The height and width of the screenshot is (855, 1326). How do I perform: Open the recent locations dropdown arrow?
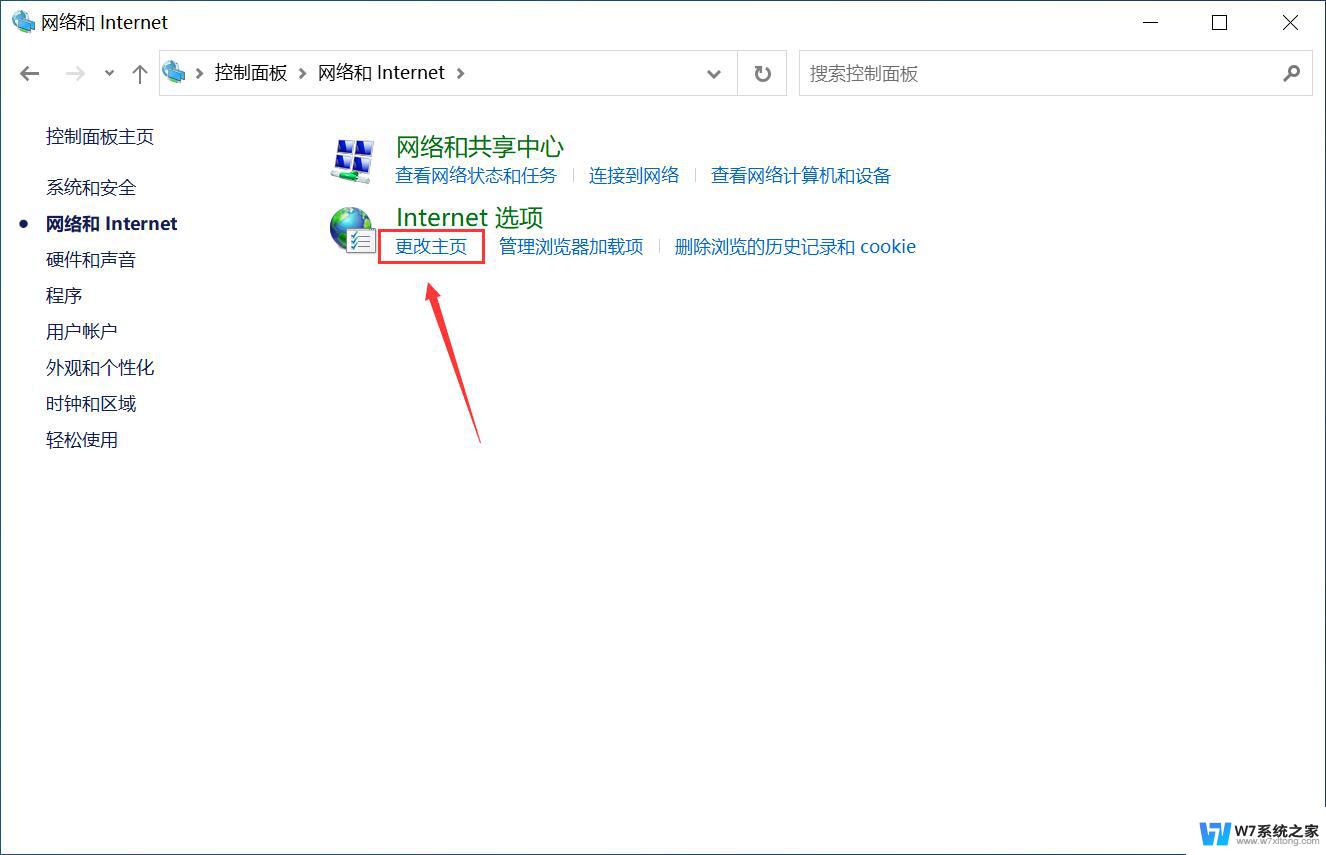(109, 73)
